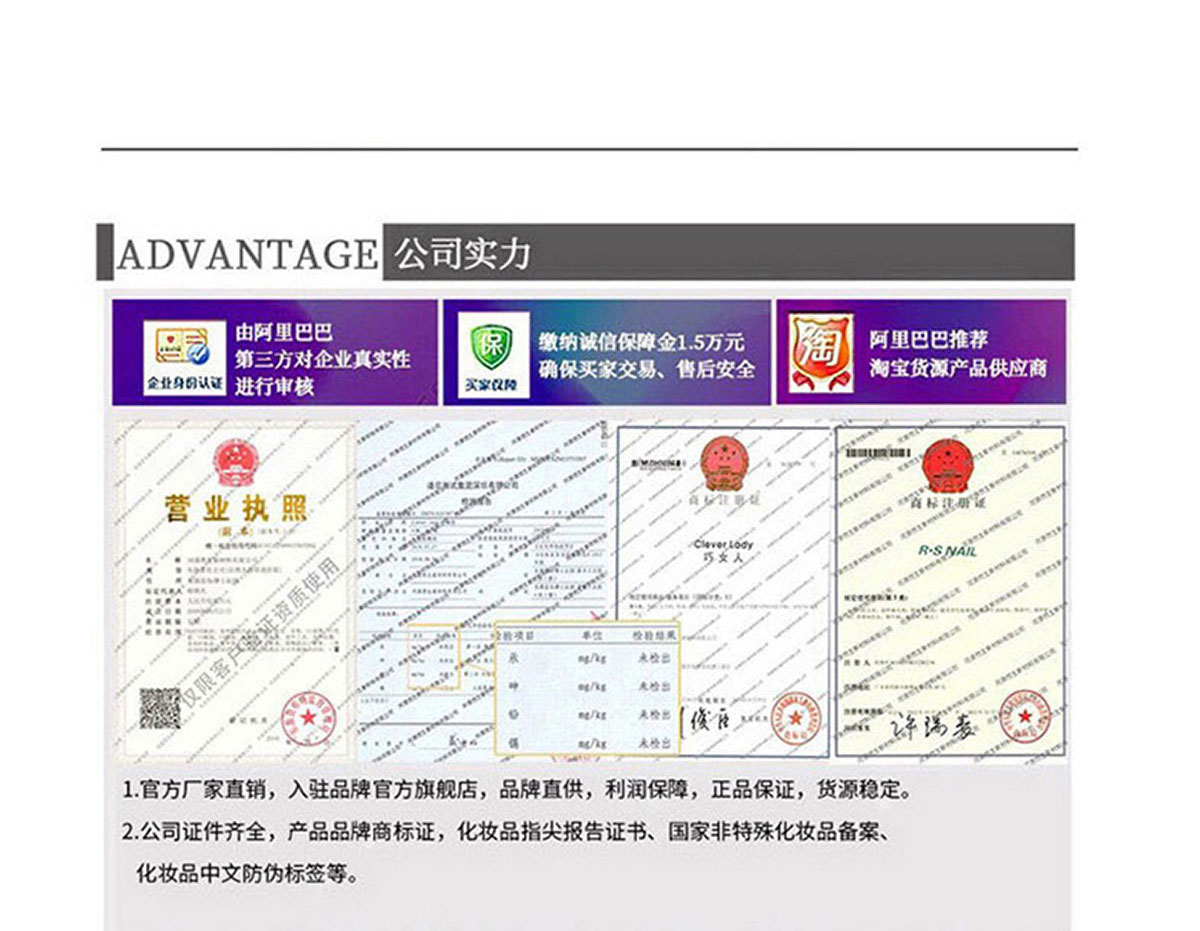The image size is (1200, 931).
Task: Click the green 买家保障 shield icon
Action: [492, 355]
